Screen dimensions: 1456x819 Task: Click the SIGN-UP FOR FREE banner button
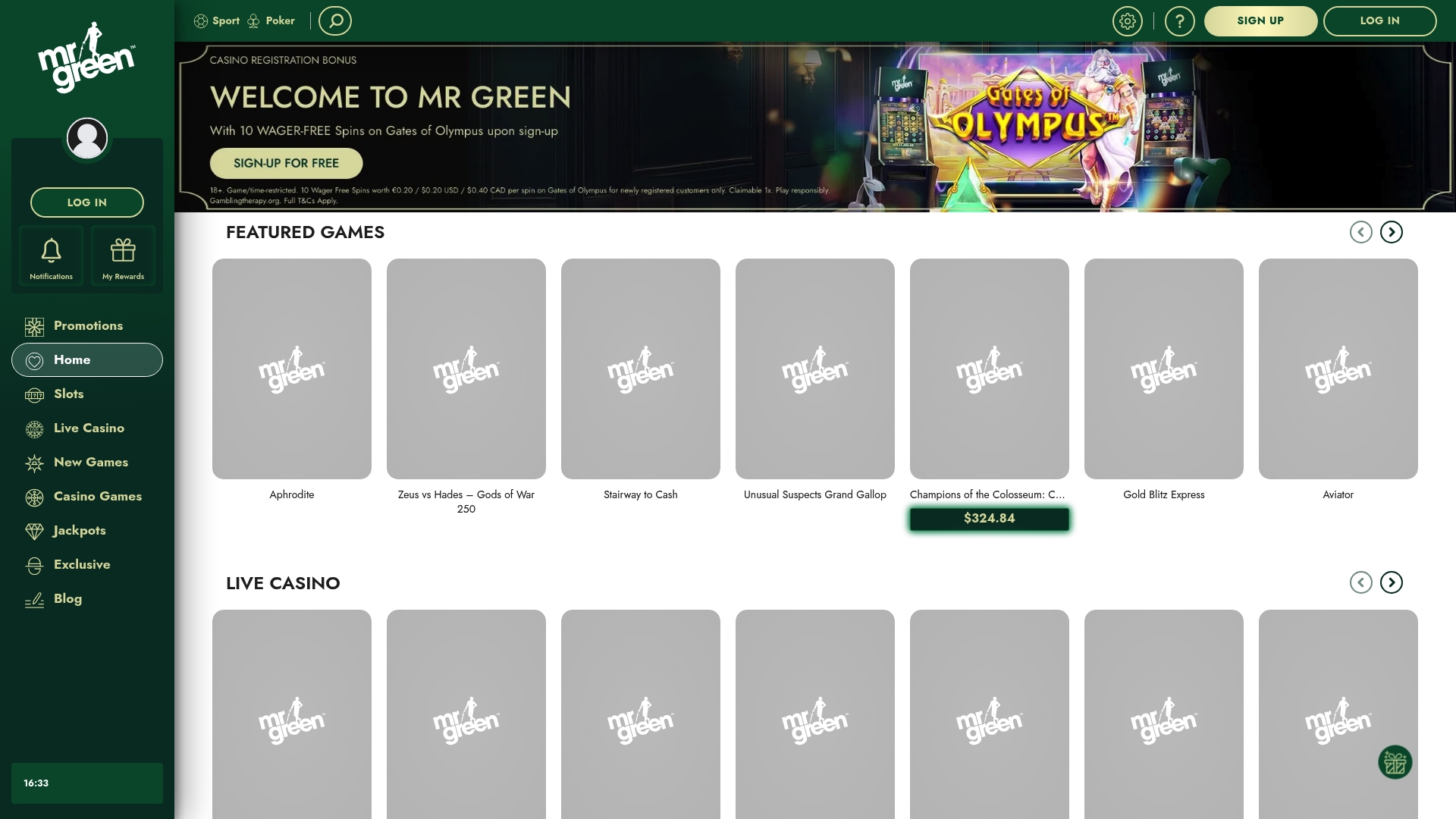coord(286,162)
